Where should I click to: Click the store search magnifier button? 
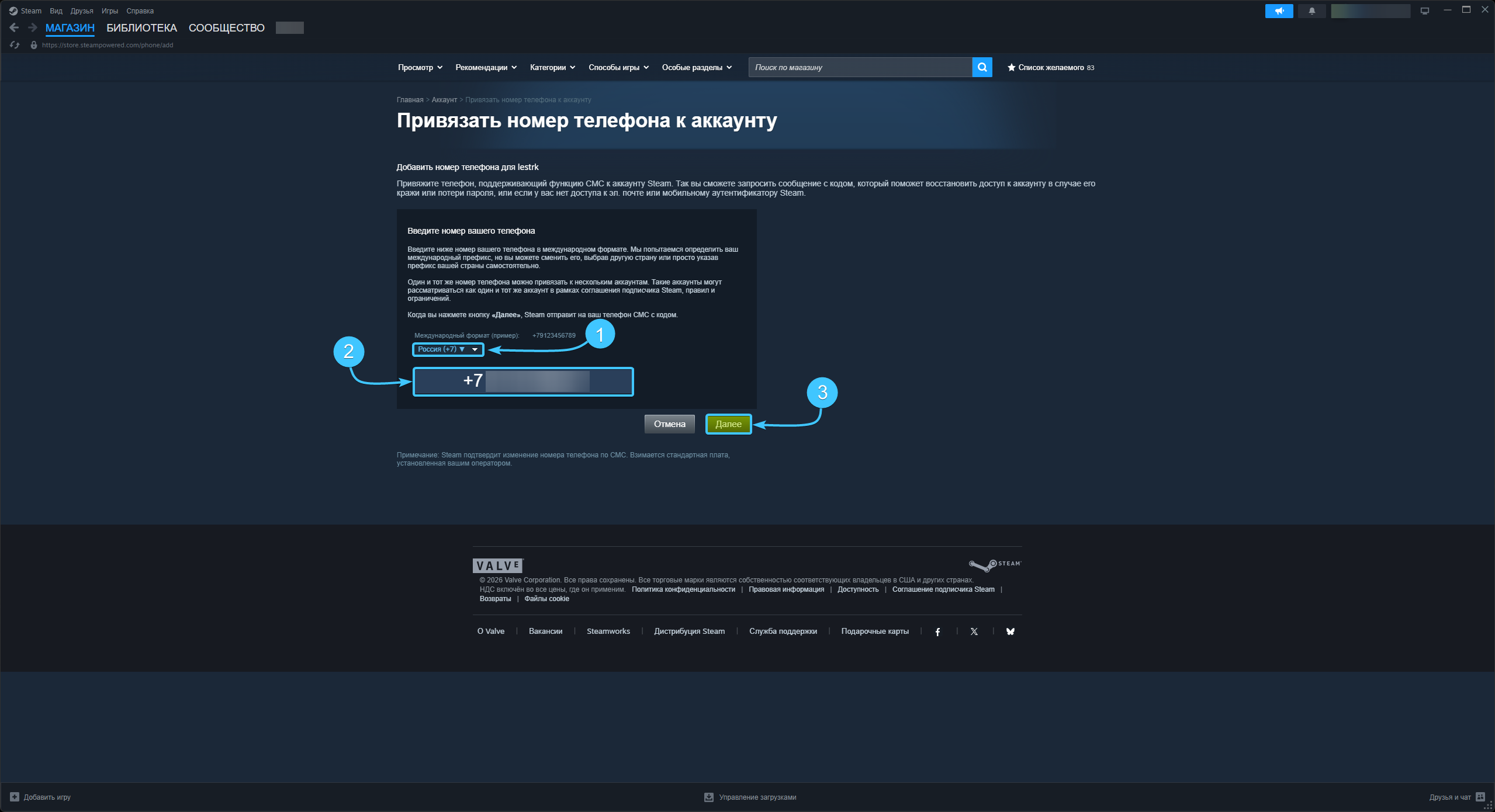[982, 67]
